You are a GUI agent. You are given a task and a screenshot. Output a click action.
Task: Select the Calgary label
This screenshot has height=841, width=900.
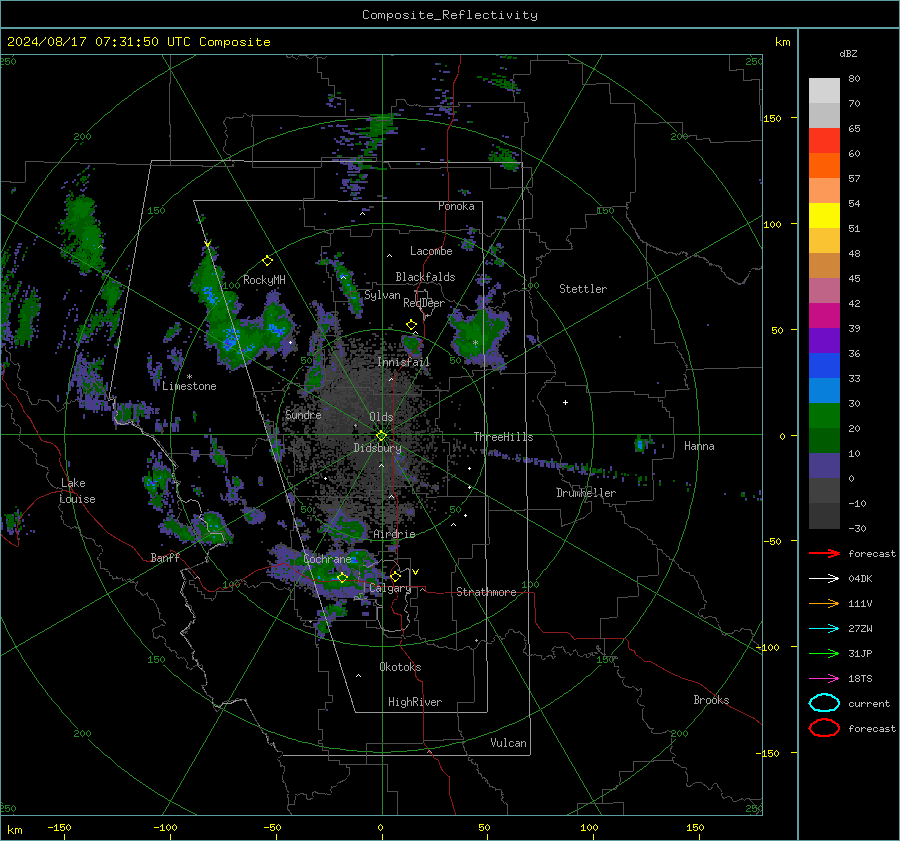tap(390, 588)
